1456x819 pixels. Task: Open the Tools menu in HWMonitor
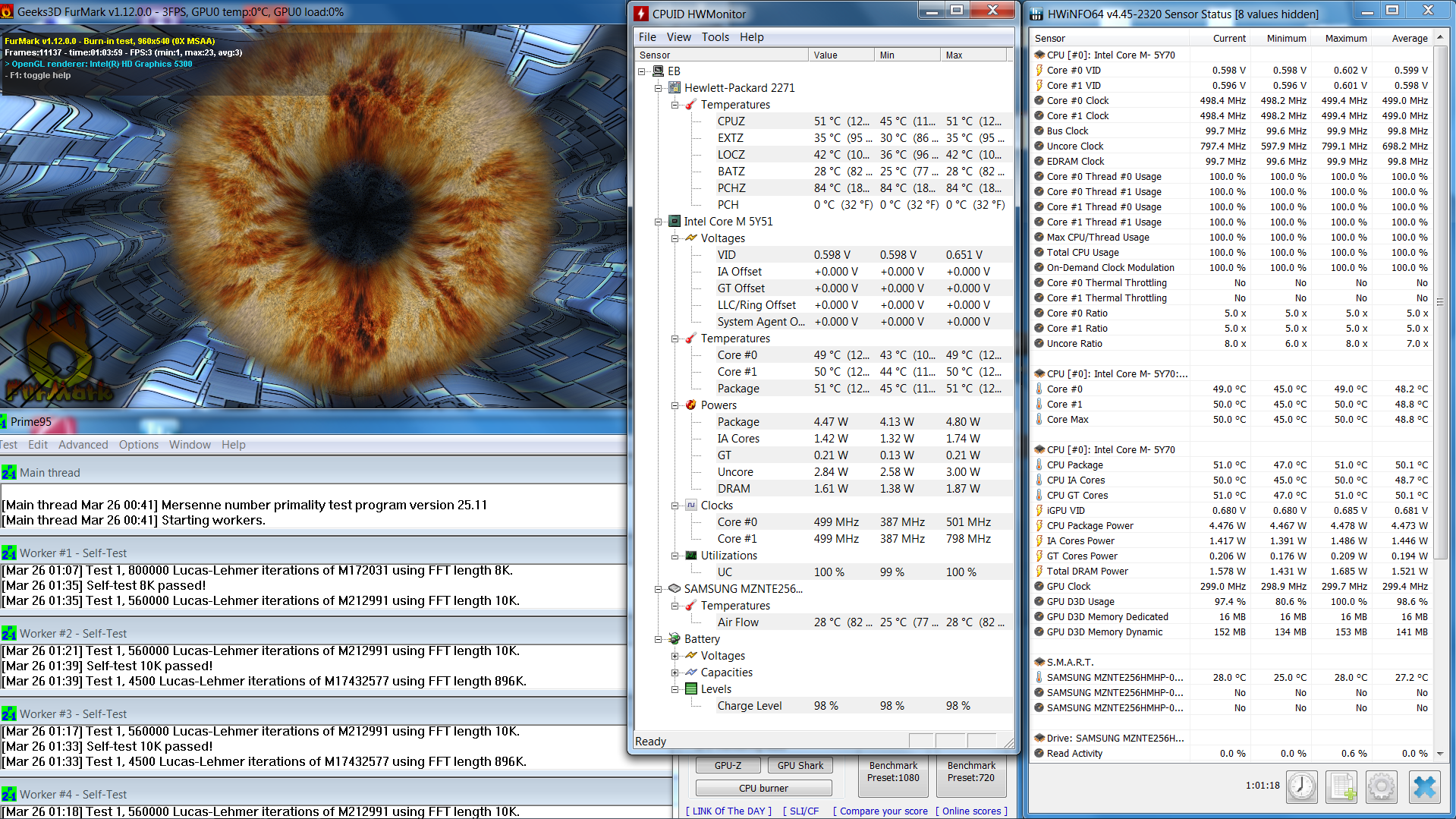[x=715, y=37]
